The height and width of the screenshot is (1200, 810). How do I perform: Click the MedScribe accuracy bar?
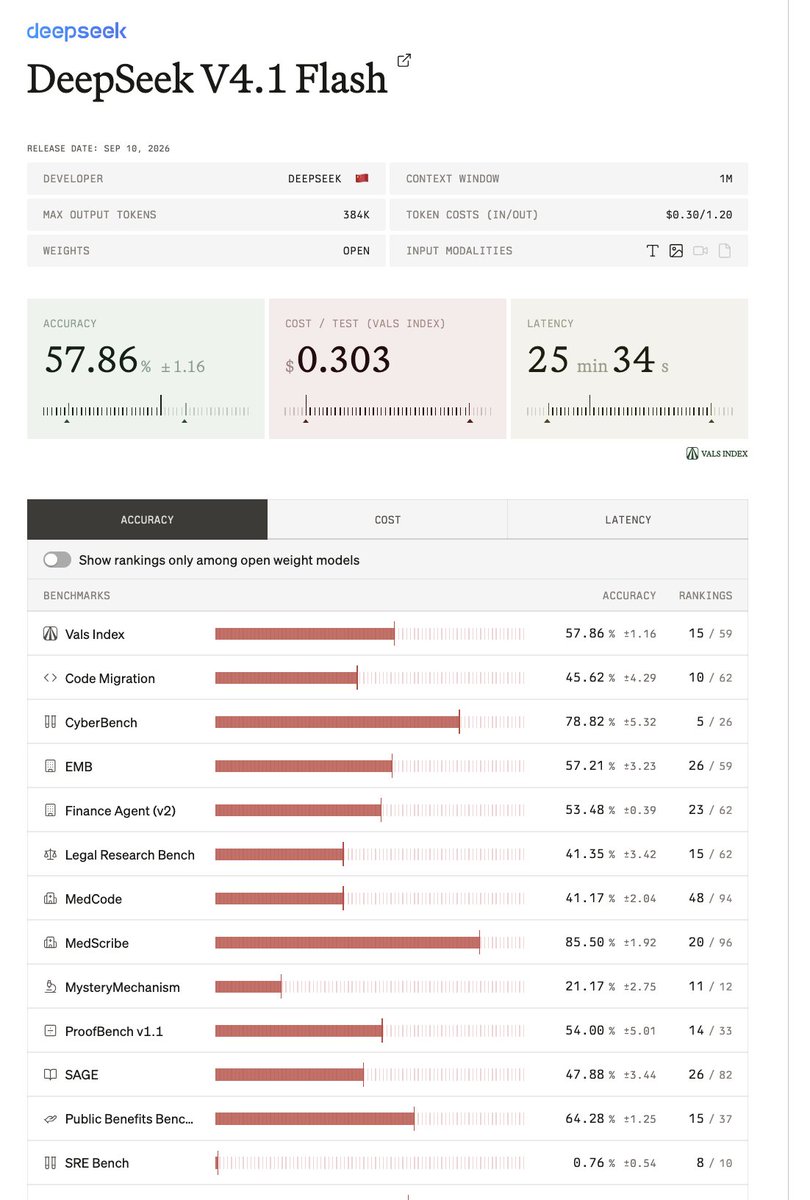tap(369, 942)
